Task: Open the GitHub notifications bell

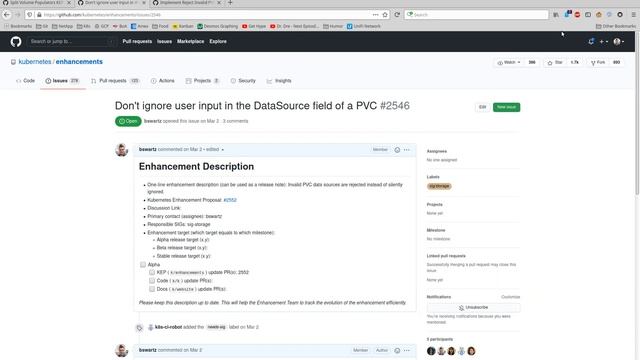Action: 591,41
